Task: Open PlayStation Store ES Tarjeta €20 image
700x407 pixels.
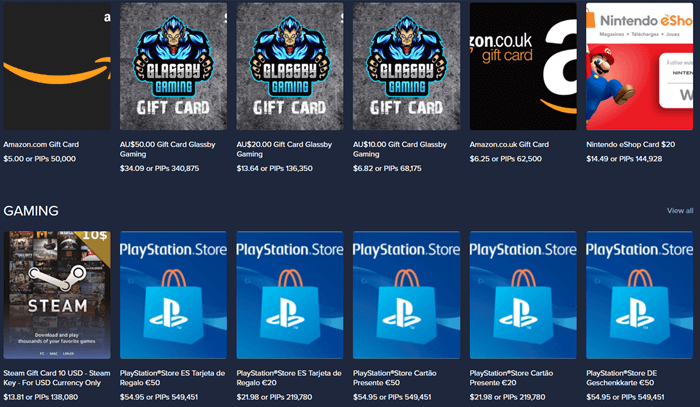Action: point(290,295)
